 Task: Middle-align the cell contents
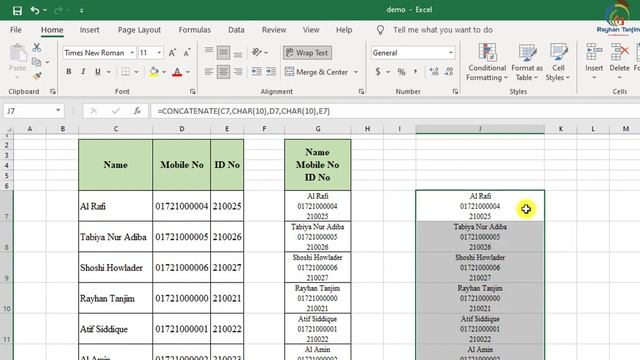(223, 52)
